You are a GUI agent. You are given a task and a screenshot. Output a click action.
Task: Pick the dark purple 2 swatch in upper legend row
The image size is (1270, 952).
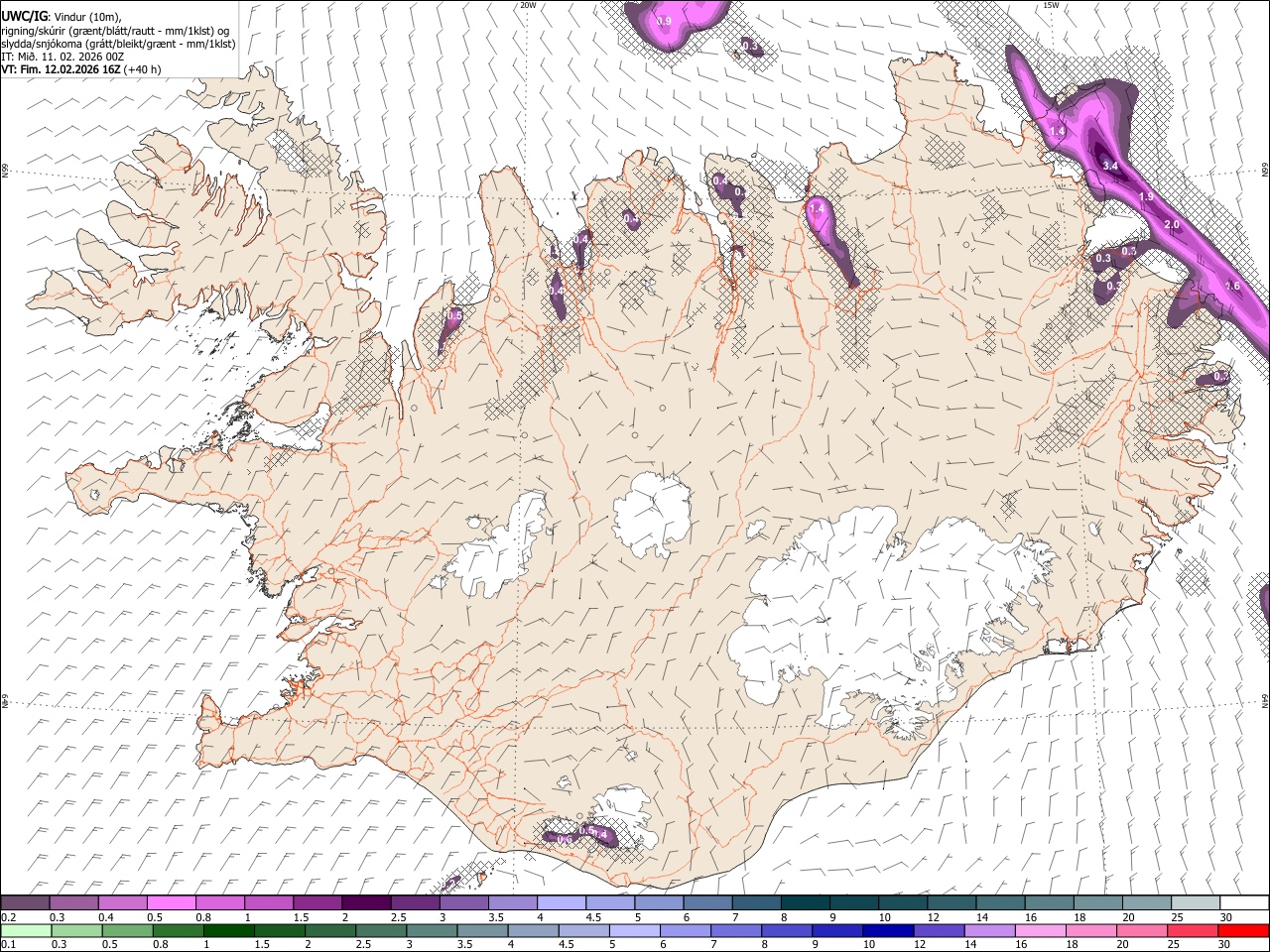click(x=366, y=902)
